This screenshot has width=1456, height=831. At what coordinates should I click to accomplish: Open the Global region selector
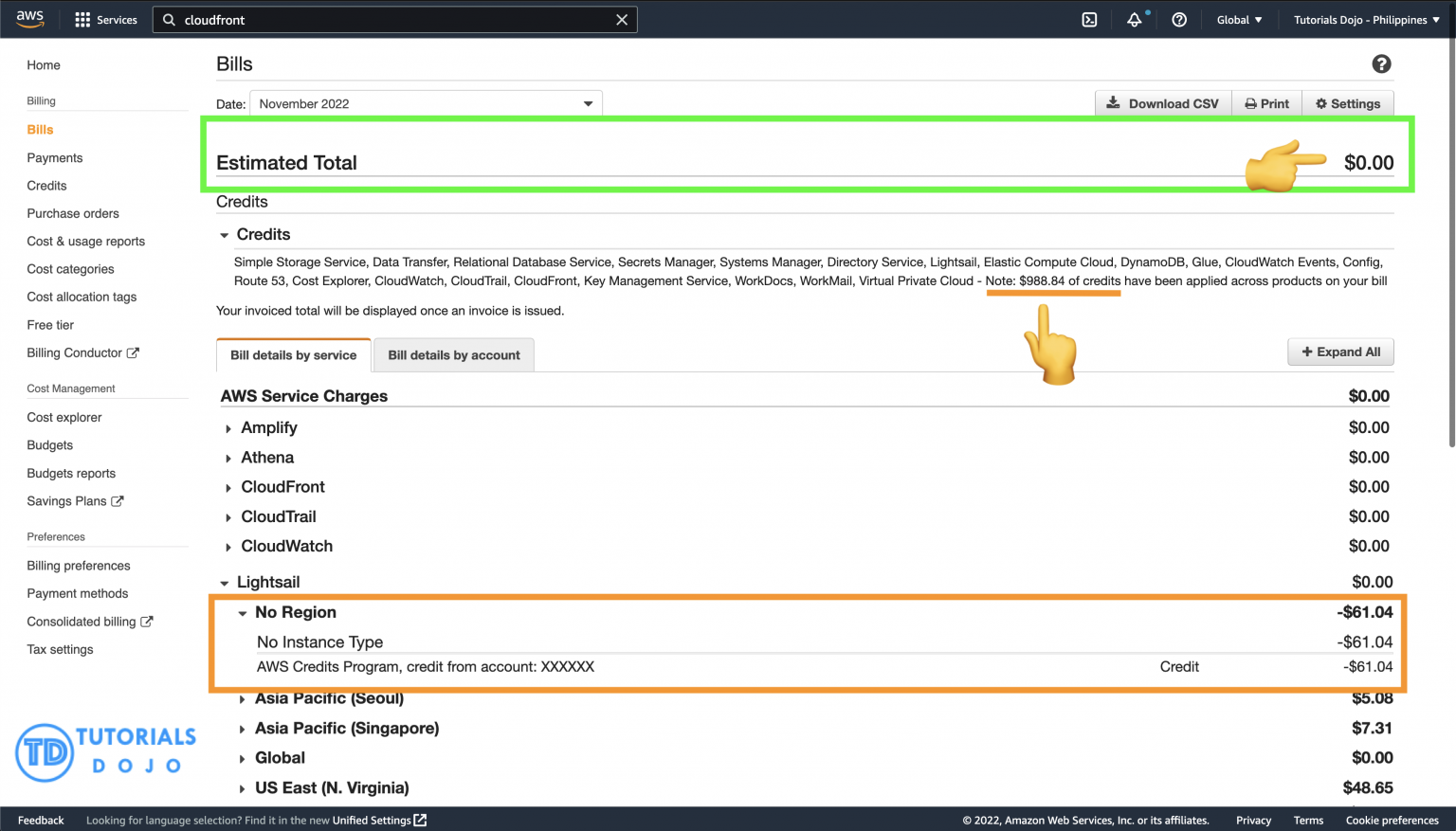(1239, 19)
